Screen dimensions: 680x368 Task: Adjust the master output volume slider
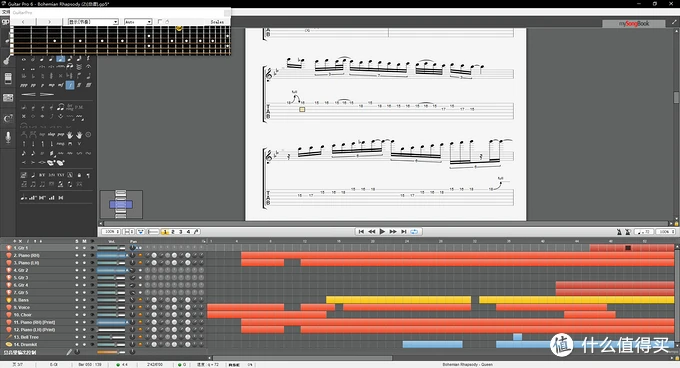point(111,352)
